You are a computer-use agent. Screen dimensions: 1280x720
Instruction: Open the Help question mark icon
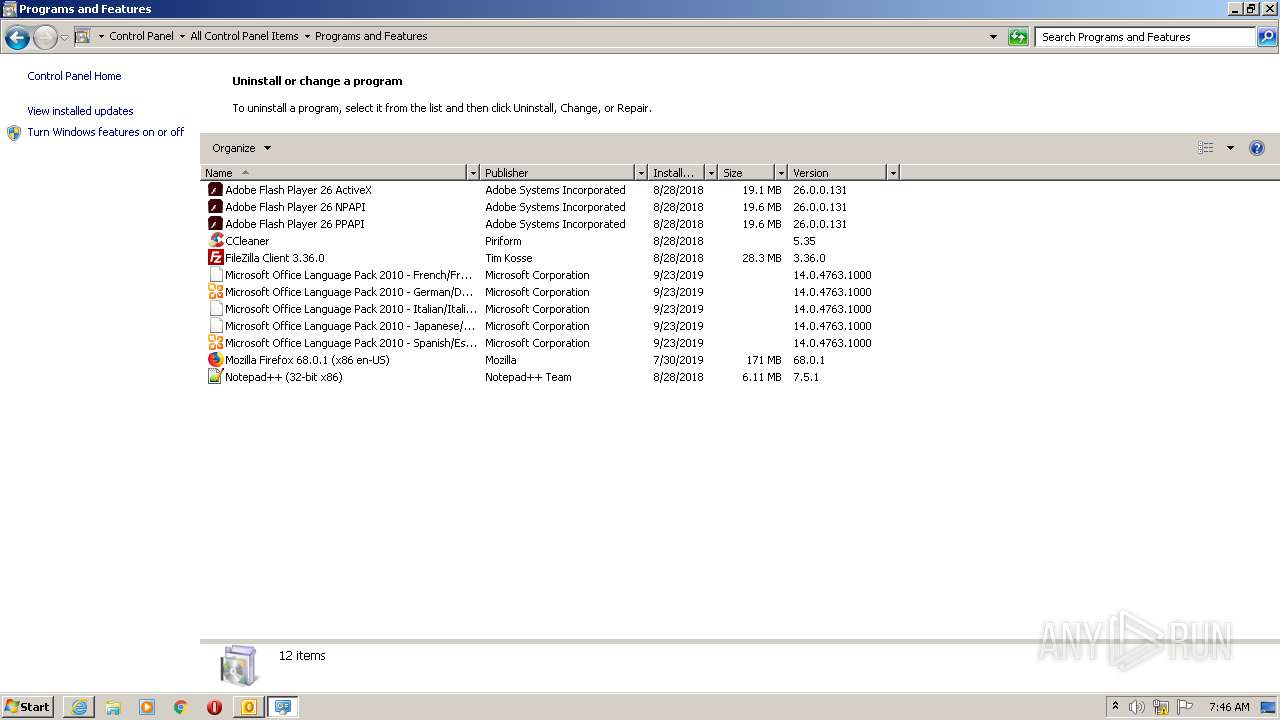1257,148
